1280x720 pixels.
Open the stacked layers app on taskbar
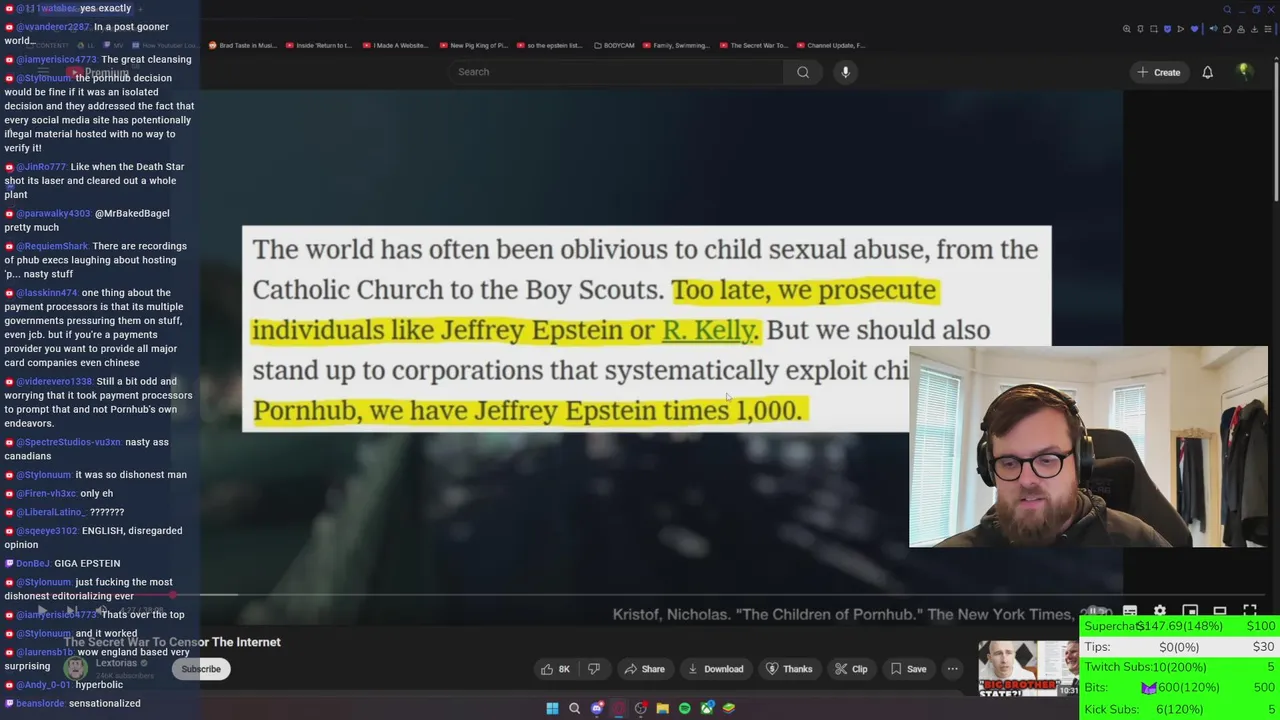click(x=729, y=708)
